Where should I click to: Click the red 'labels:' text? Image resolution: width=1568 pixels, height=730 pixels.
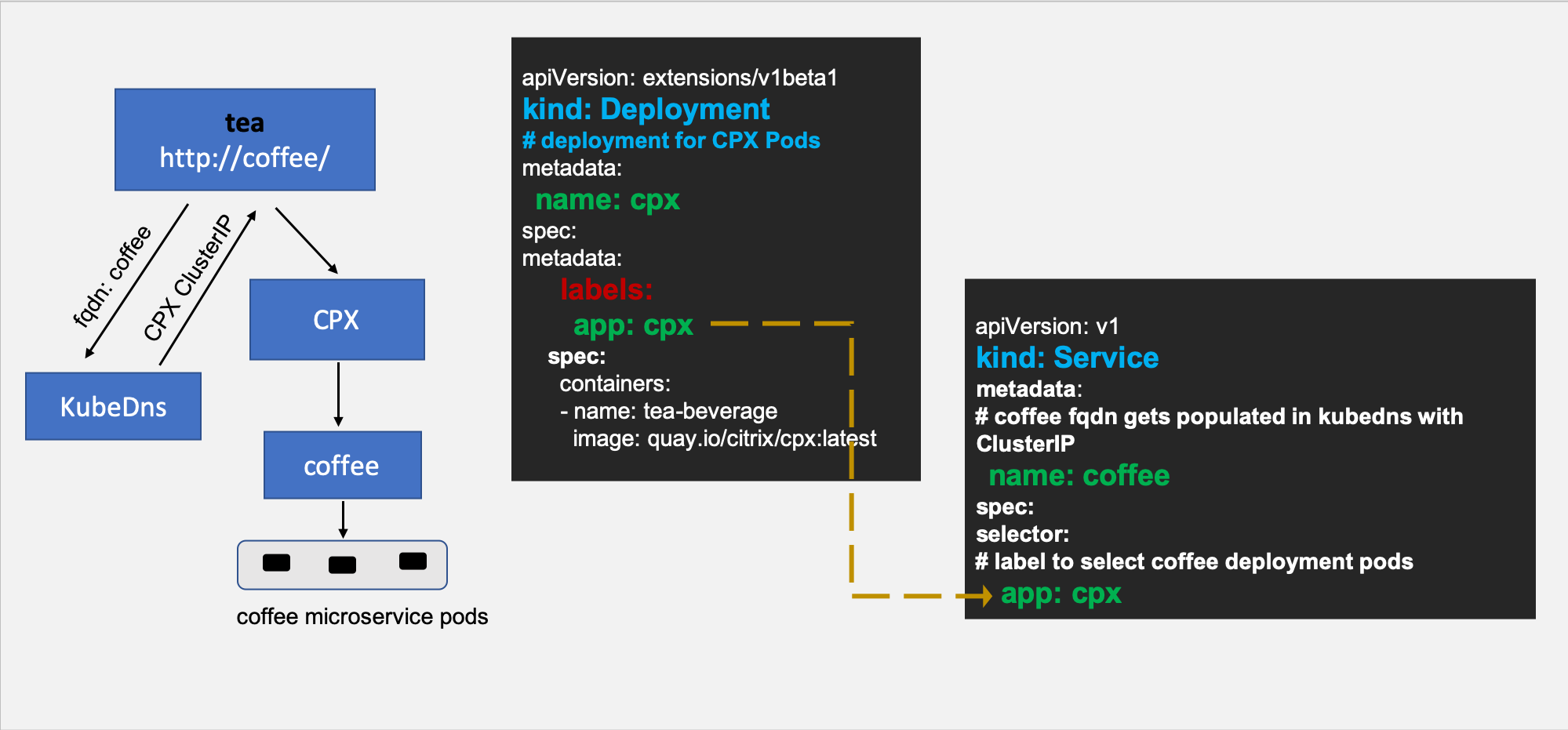click(606, 289)
